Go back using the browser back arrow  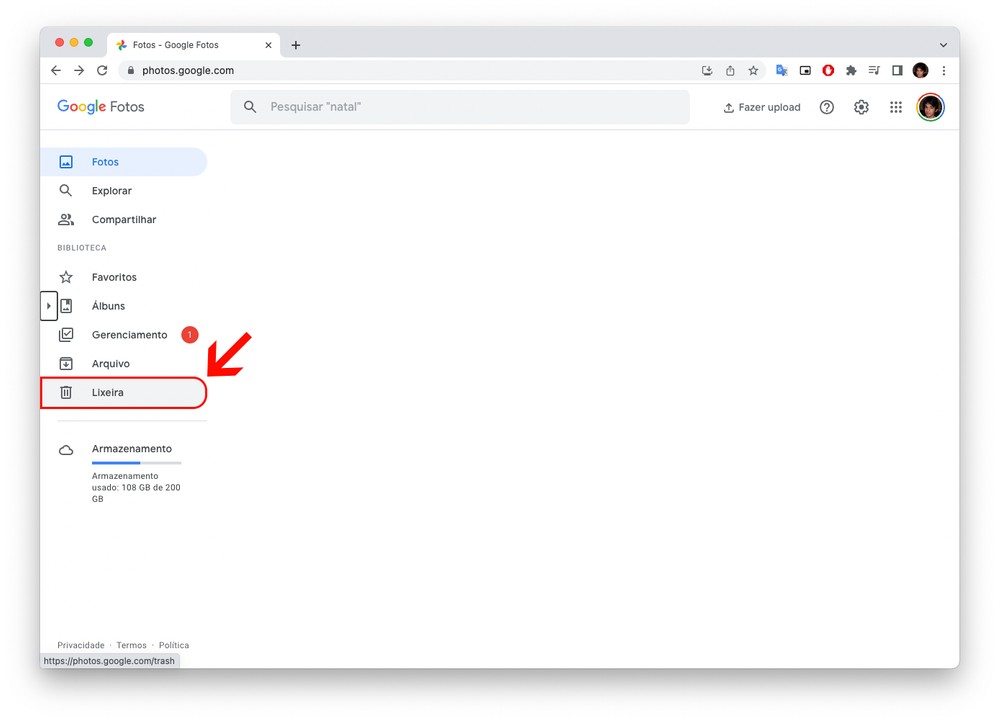56,70
